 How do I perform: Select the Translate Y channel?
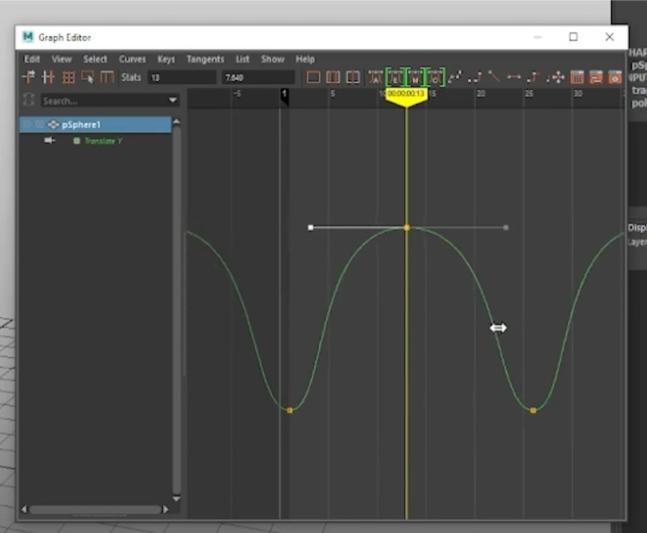(103, 141)
